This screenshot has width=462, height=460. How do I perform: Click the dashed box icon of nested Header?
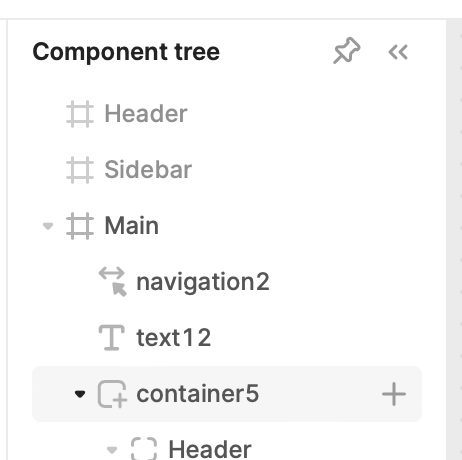tap(144, 449)
